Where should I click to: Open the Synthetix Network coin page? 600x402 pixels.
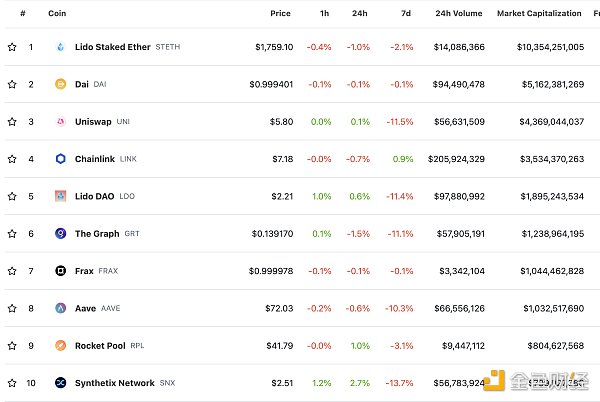point(114,383)
